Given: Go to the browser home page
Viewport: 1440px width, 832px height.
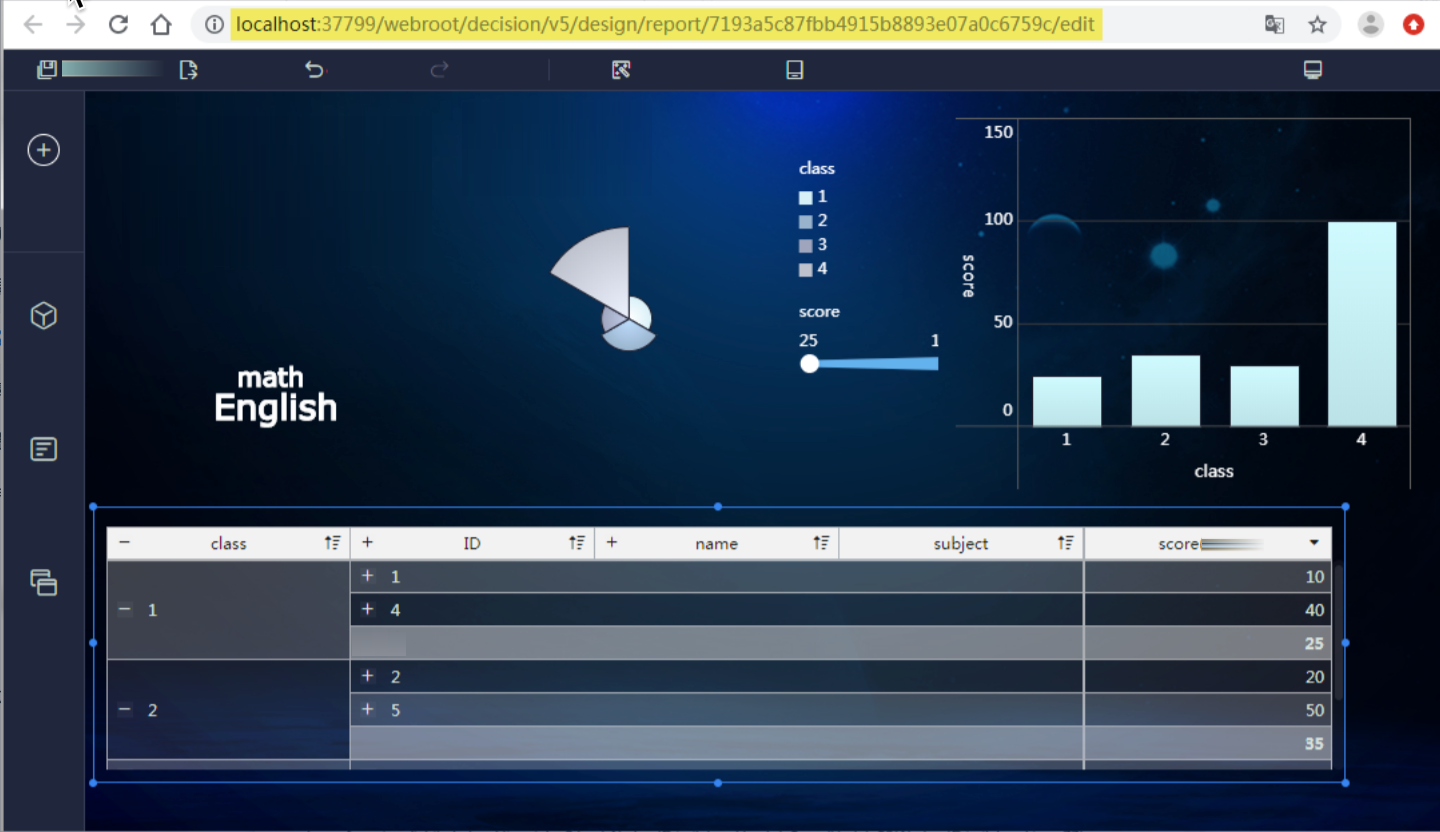Looking at the screenshot, I should pos(161,25).
